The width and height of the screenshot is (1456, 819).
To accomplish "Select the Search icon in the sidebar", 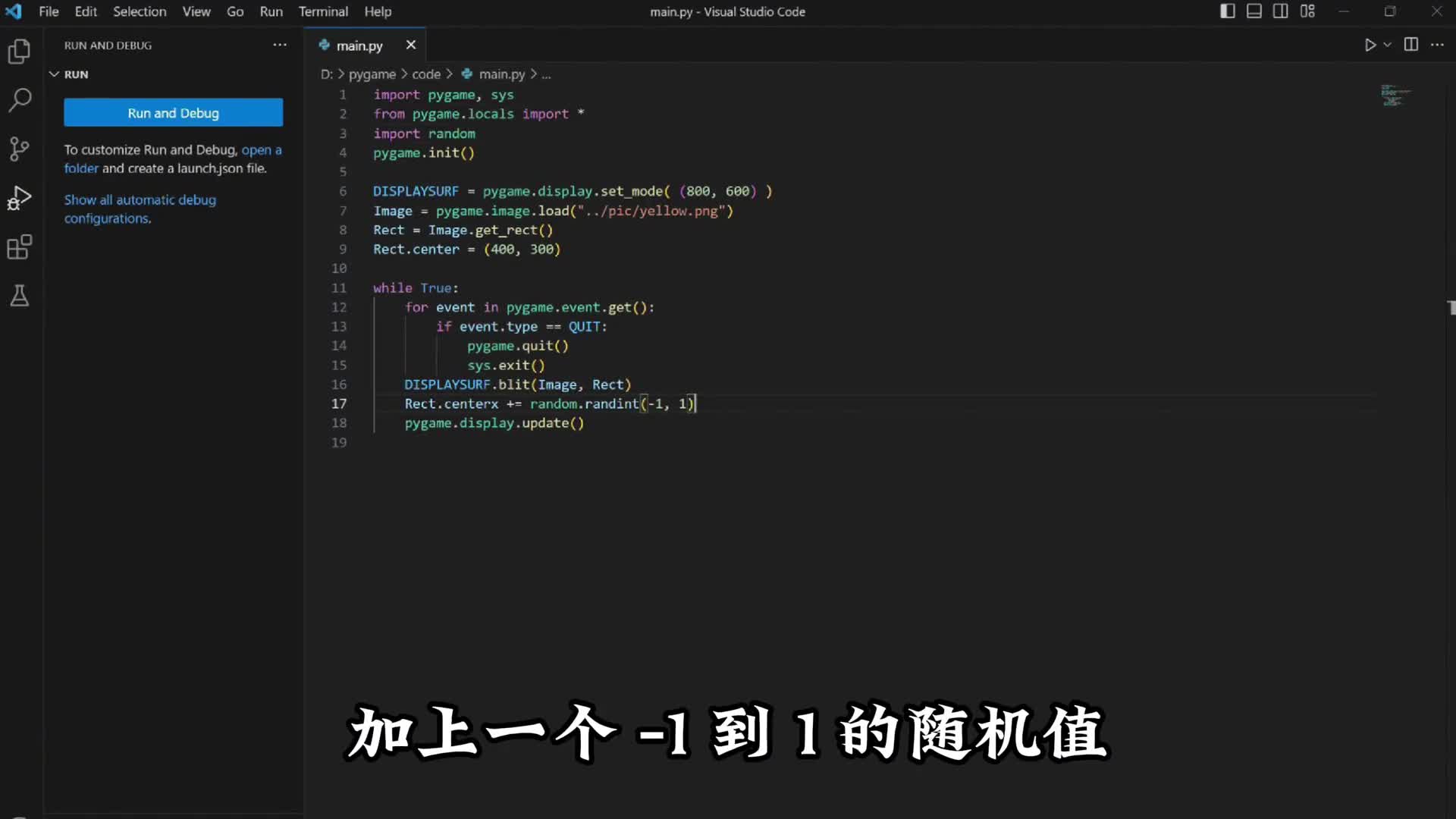I will pos(19,100).
